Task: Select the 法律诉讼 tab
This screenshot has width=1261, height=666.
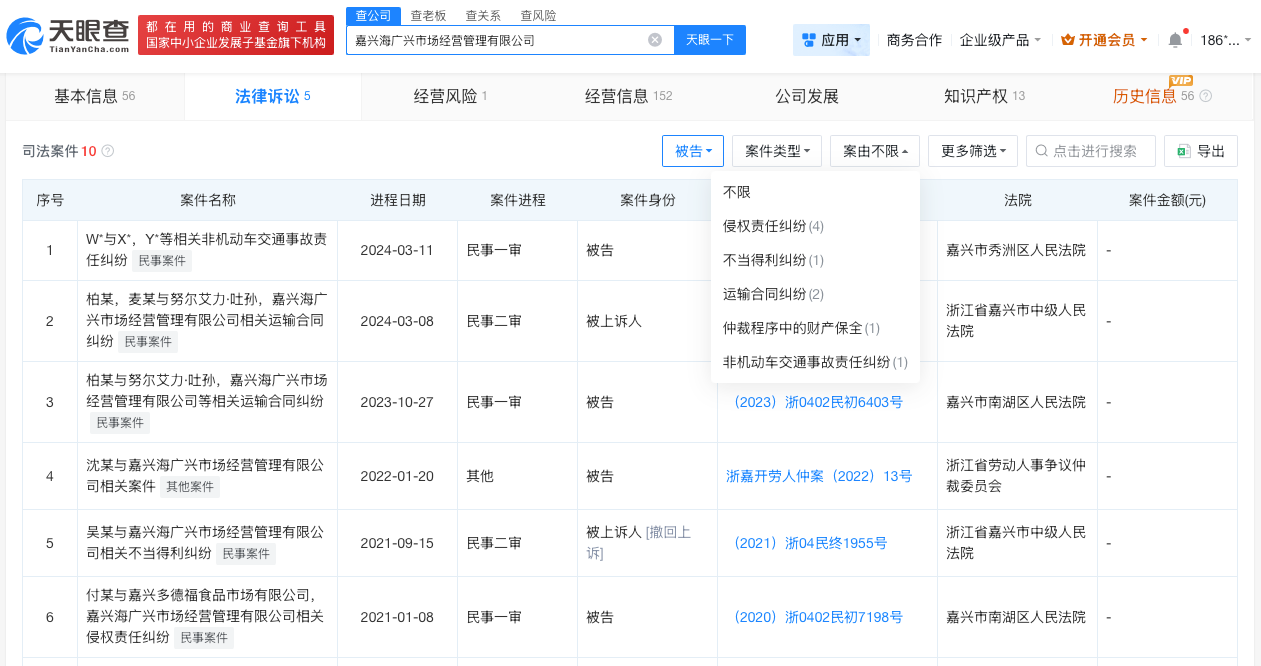Action: tap(273, 96)
